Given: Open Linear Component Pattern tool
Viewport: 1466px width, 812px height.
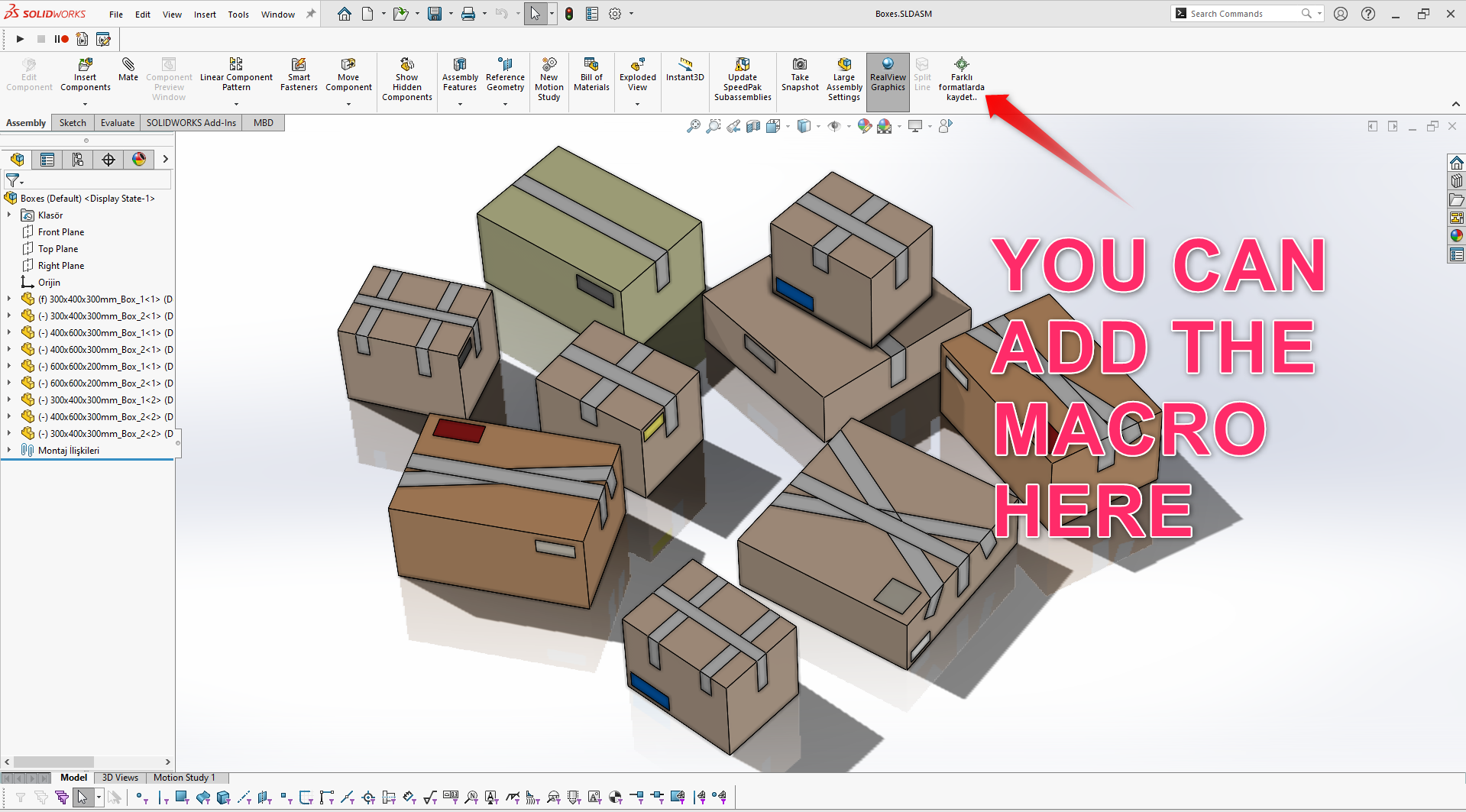Looking at the screenshot, I should click(236, 75).
